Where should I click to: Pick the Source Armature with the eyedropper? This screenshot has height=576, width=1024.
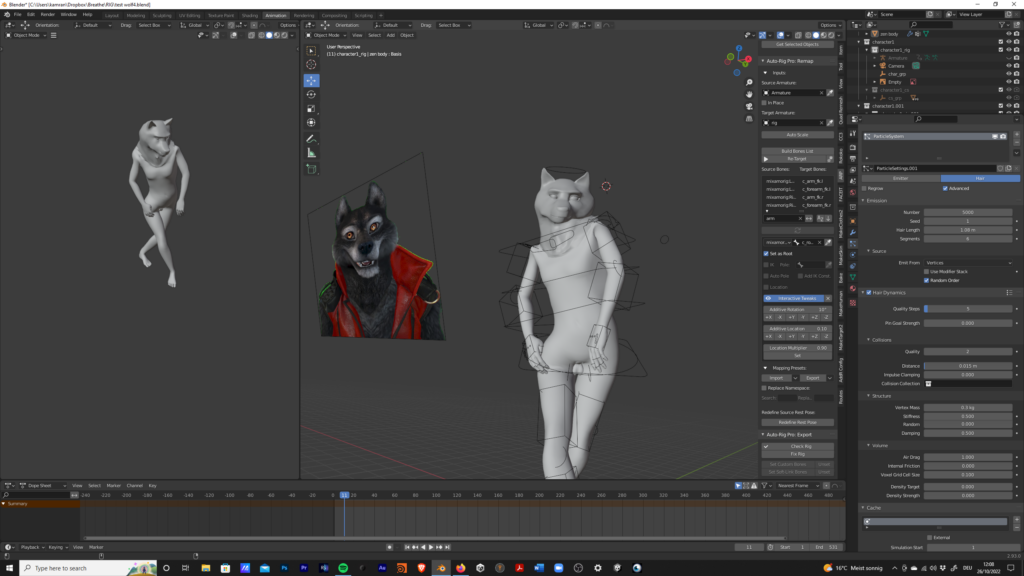coord(830,93)
